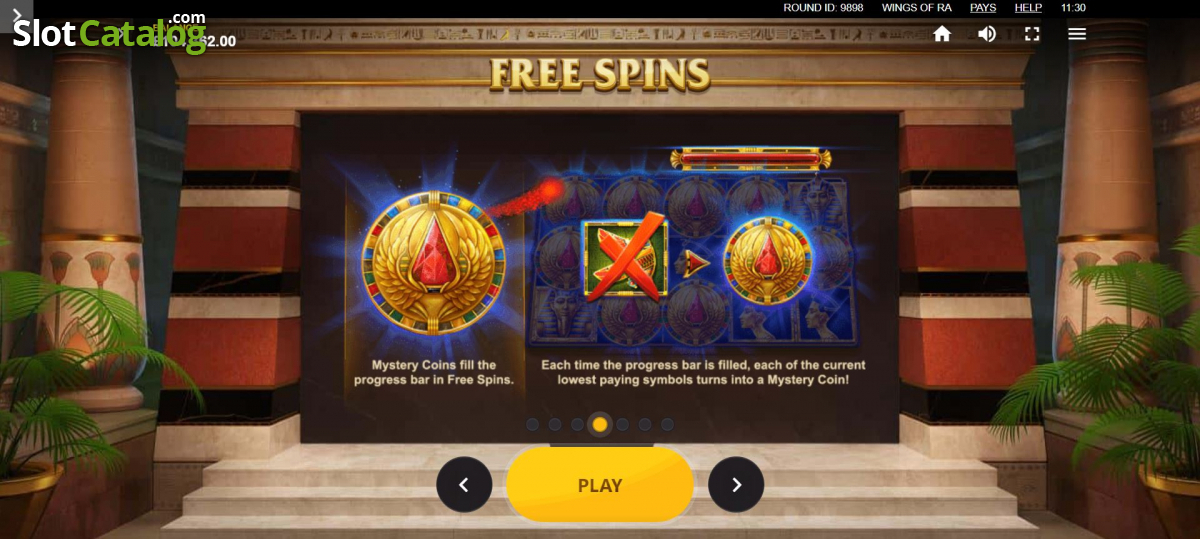Open the PAYS link
1200x539 pixels.
pyautogui.click(x=983, y=7)
